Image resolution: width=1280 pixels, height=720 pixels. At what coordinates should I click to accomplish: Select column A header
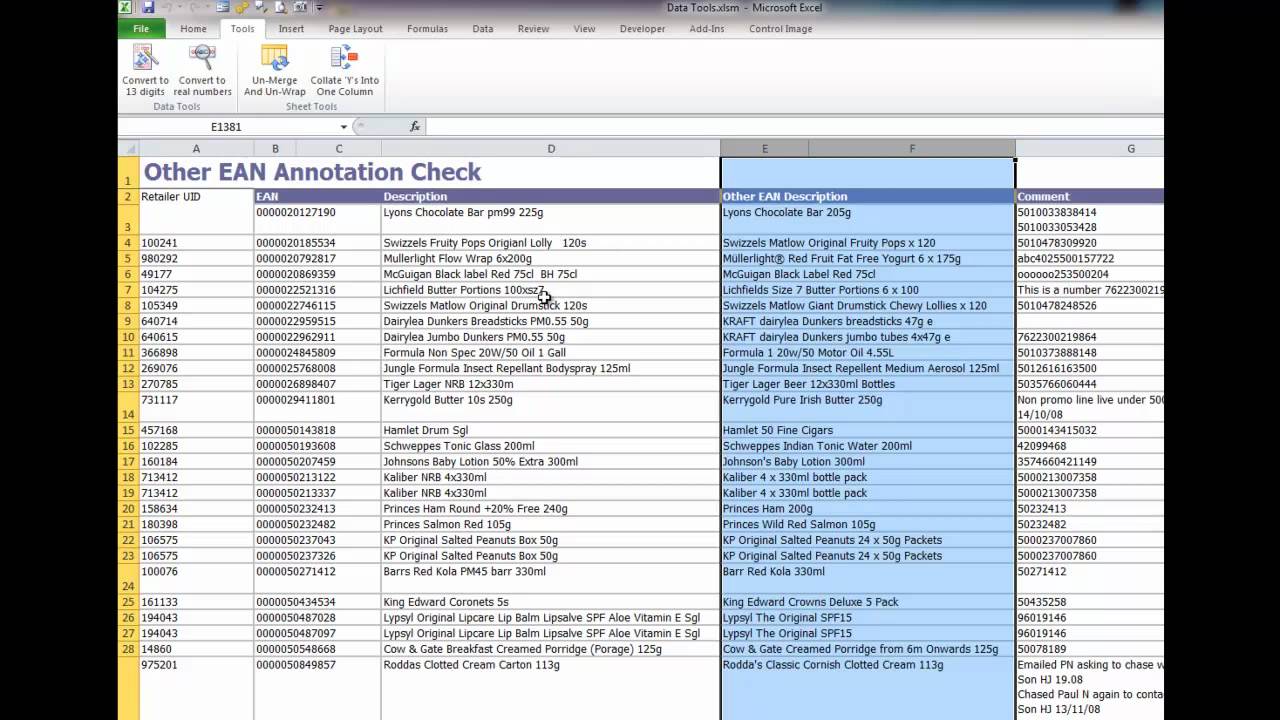[196, 149]
